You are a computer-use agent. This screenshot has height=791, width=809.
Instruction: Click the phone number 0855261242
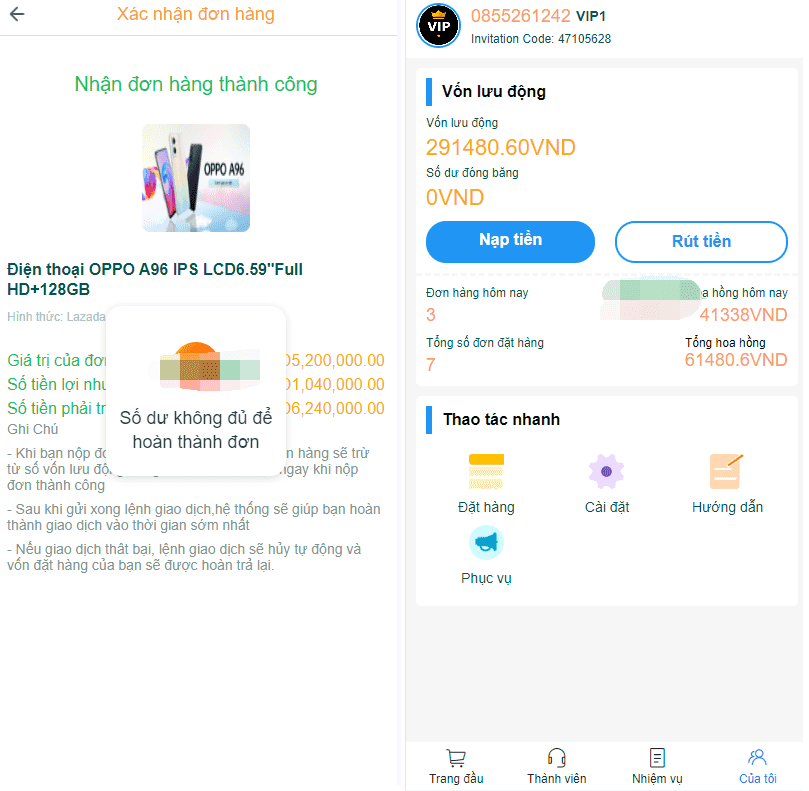pyautogui.click(x=521, y=15)
